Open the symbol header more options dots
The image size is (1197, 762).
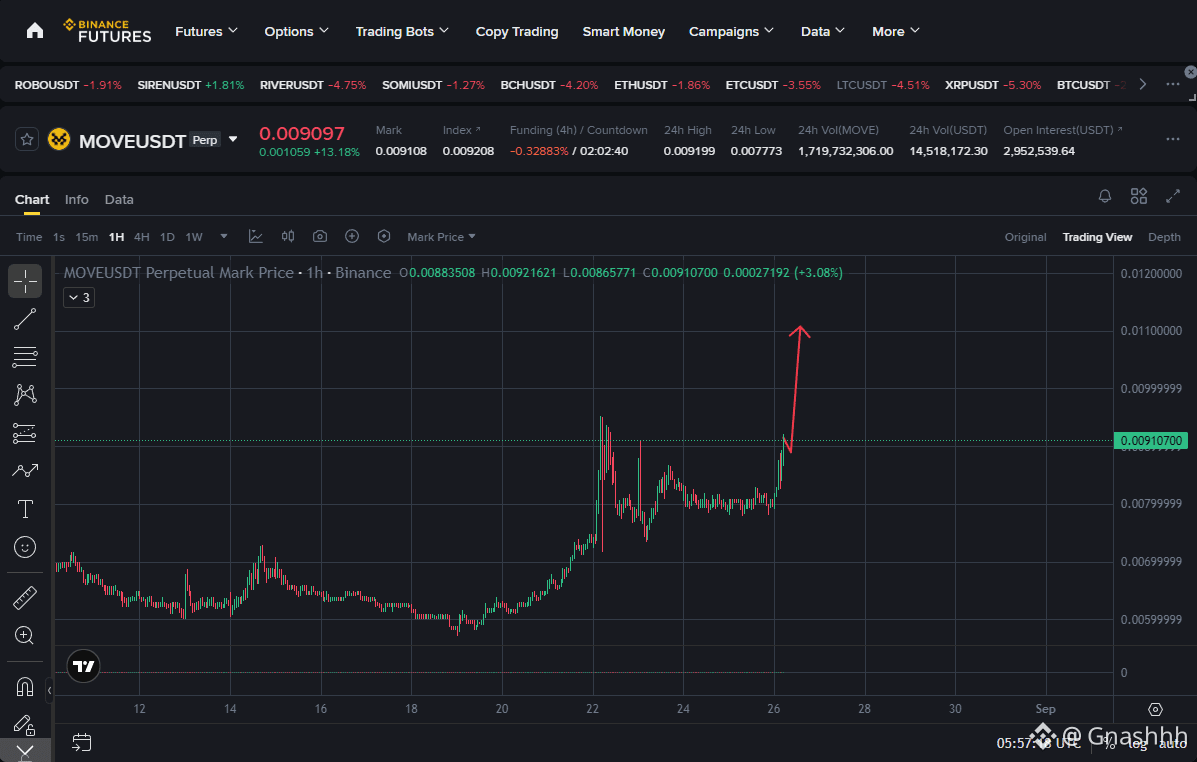[x=1173, y=139]
